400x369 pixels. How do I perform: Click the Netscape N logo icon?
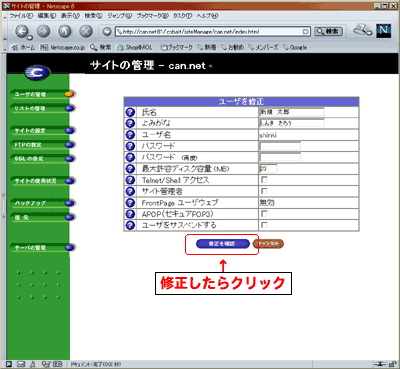[x=384, y=31]
